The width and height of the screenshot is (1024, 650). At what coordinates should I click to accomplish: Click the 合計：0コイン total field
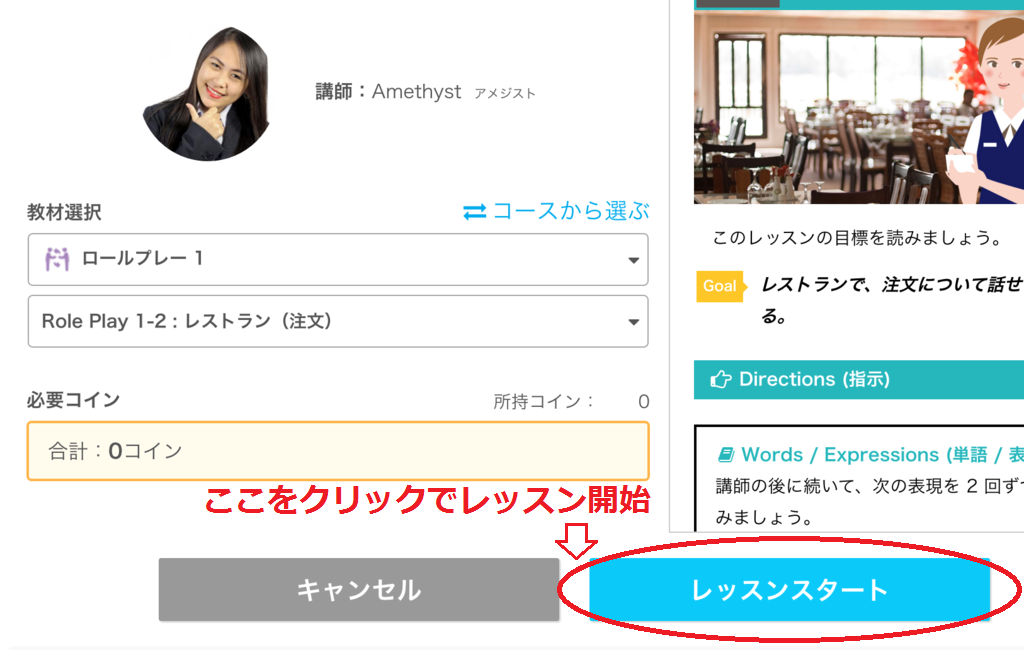[x=338, y=451]
